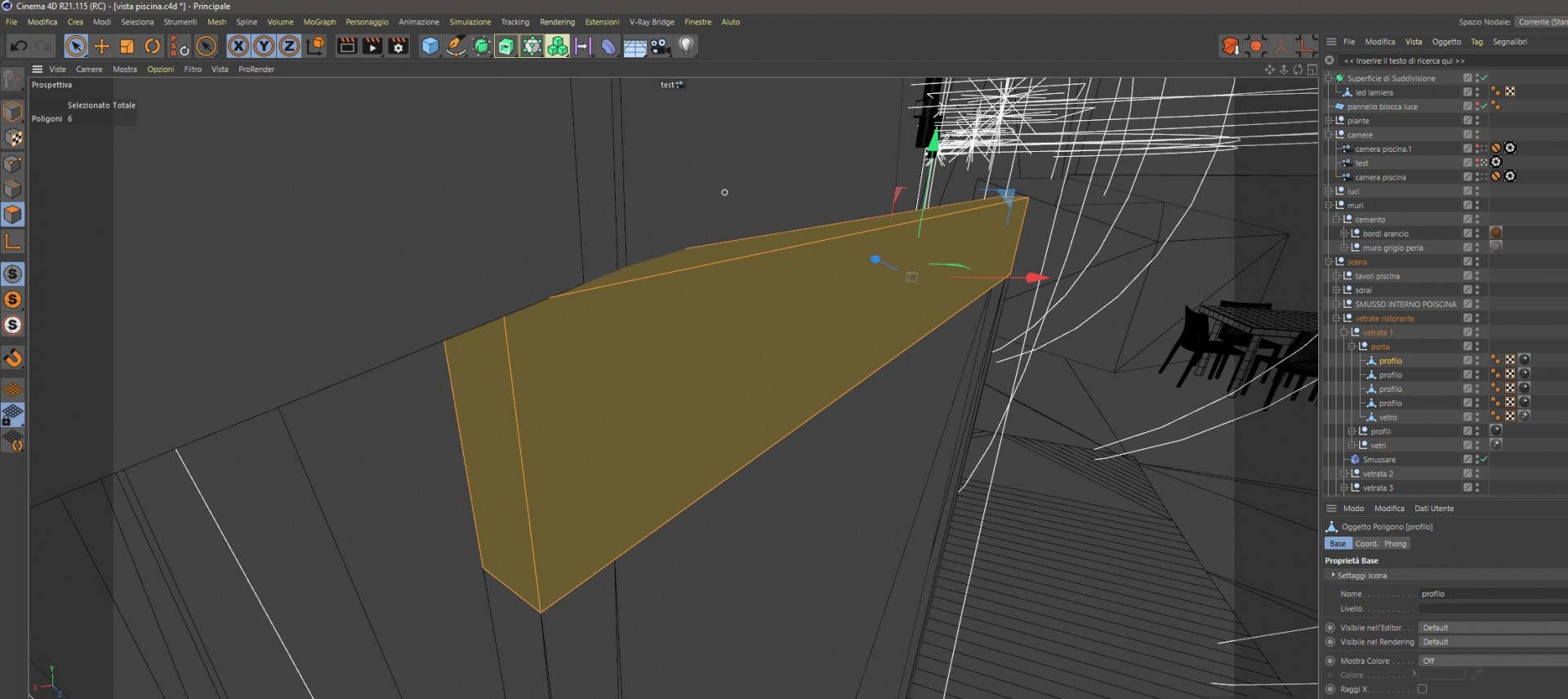Enable the Snap magnet icon
The height and width of the screenshot is (699, 1568).
coord(13,358)
